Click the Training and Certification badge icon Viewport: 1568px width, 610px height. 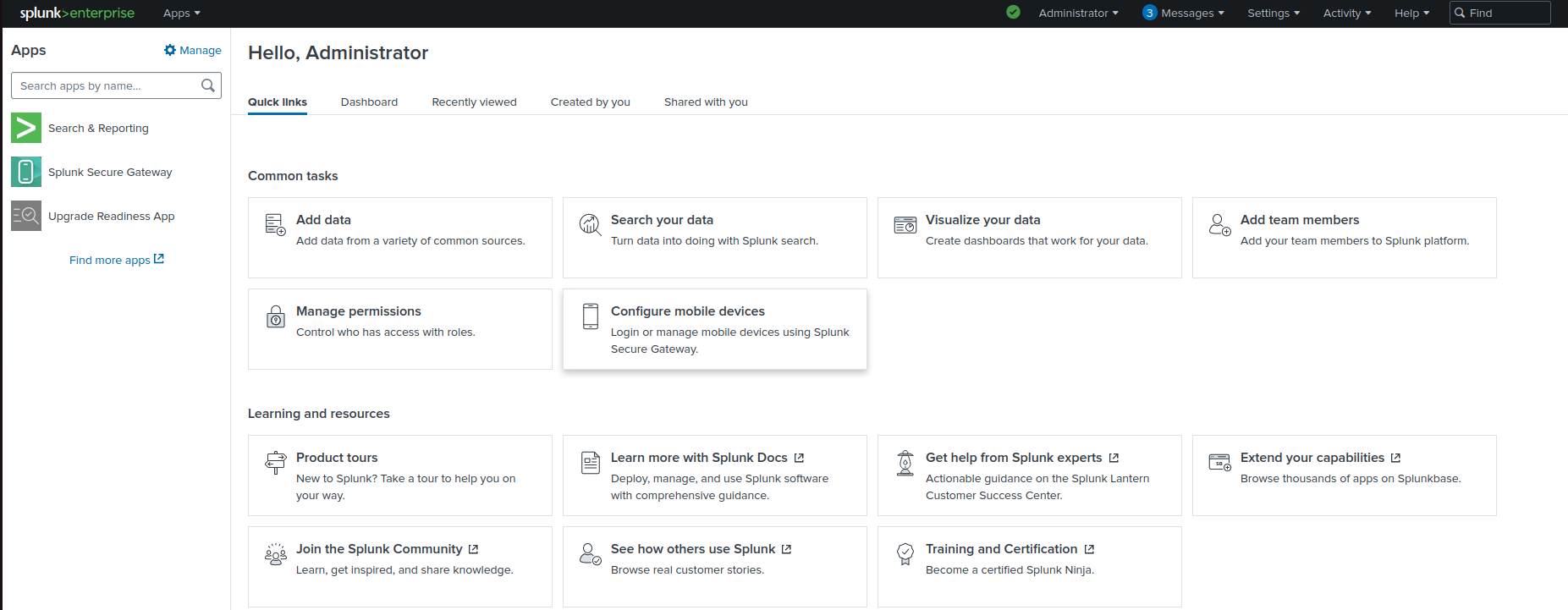click(x=905, y=554)
